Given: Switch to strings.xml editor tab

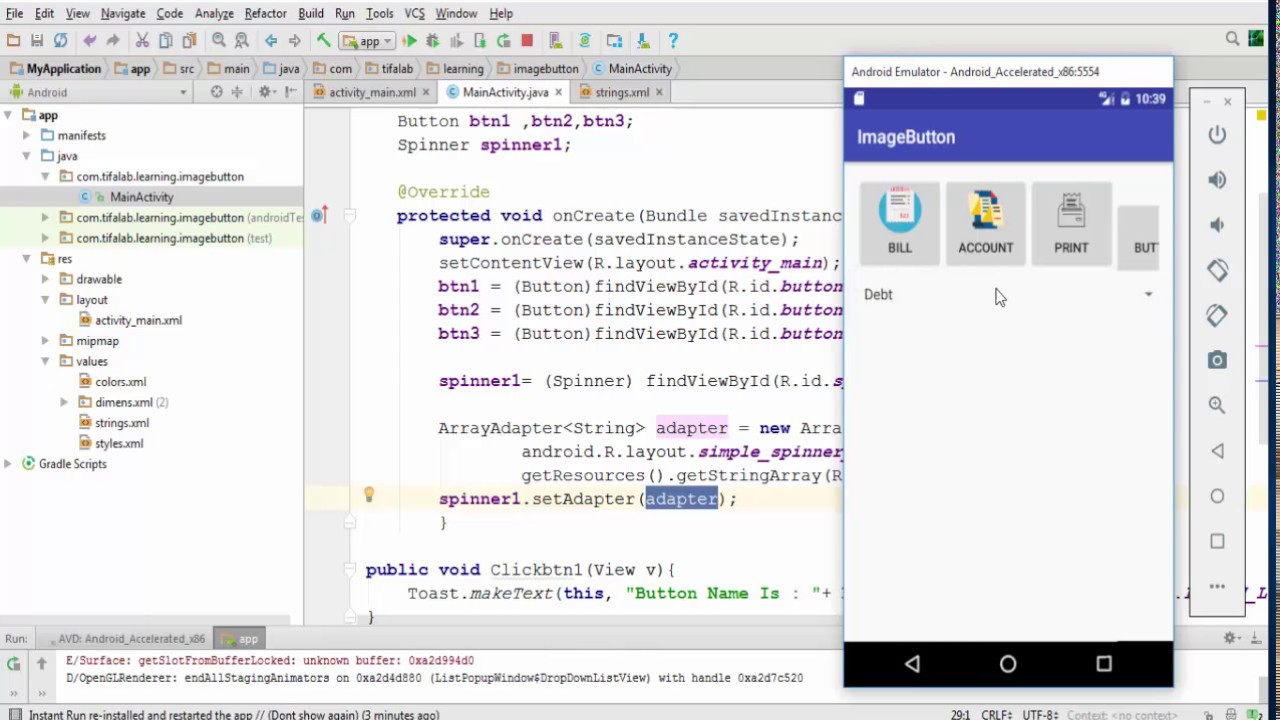Looking at the screenshot, I should click(x=622, y=92).
